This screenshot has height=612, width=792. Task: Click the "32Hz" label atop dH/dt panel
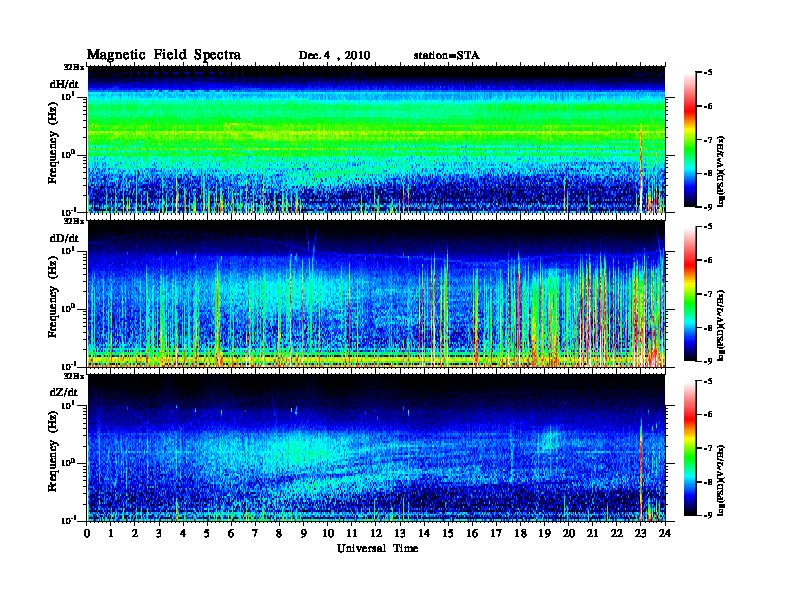(x=74, y=67)
